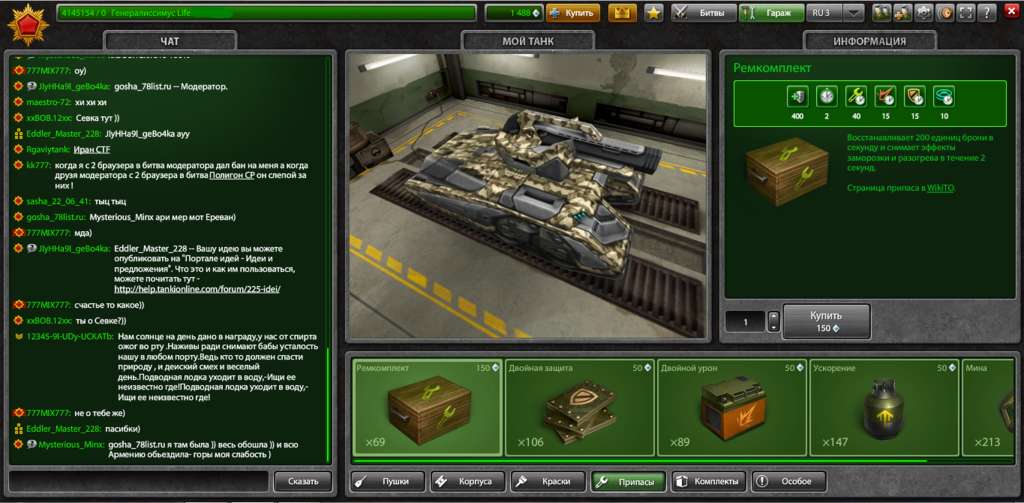Screen dimensions: 1024x503
Task: Click the 3D tank preview
Action: point(528,196)
